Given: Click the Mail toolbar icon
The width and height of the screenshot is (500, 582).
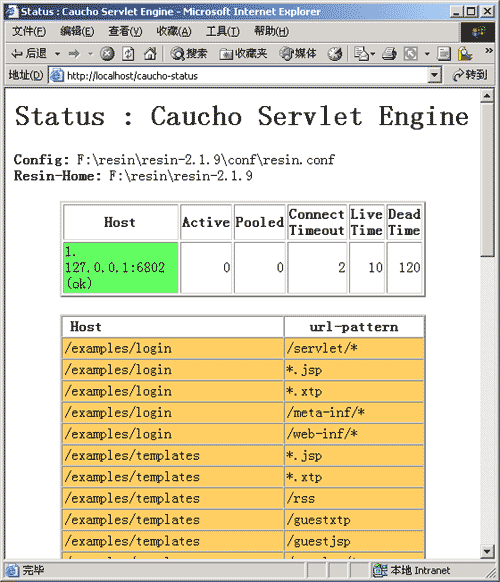Looking at the screenshot, I should [x=361, y=54].
